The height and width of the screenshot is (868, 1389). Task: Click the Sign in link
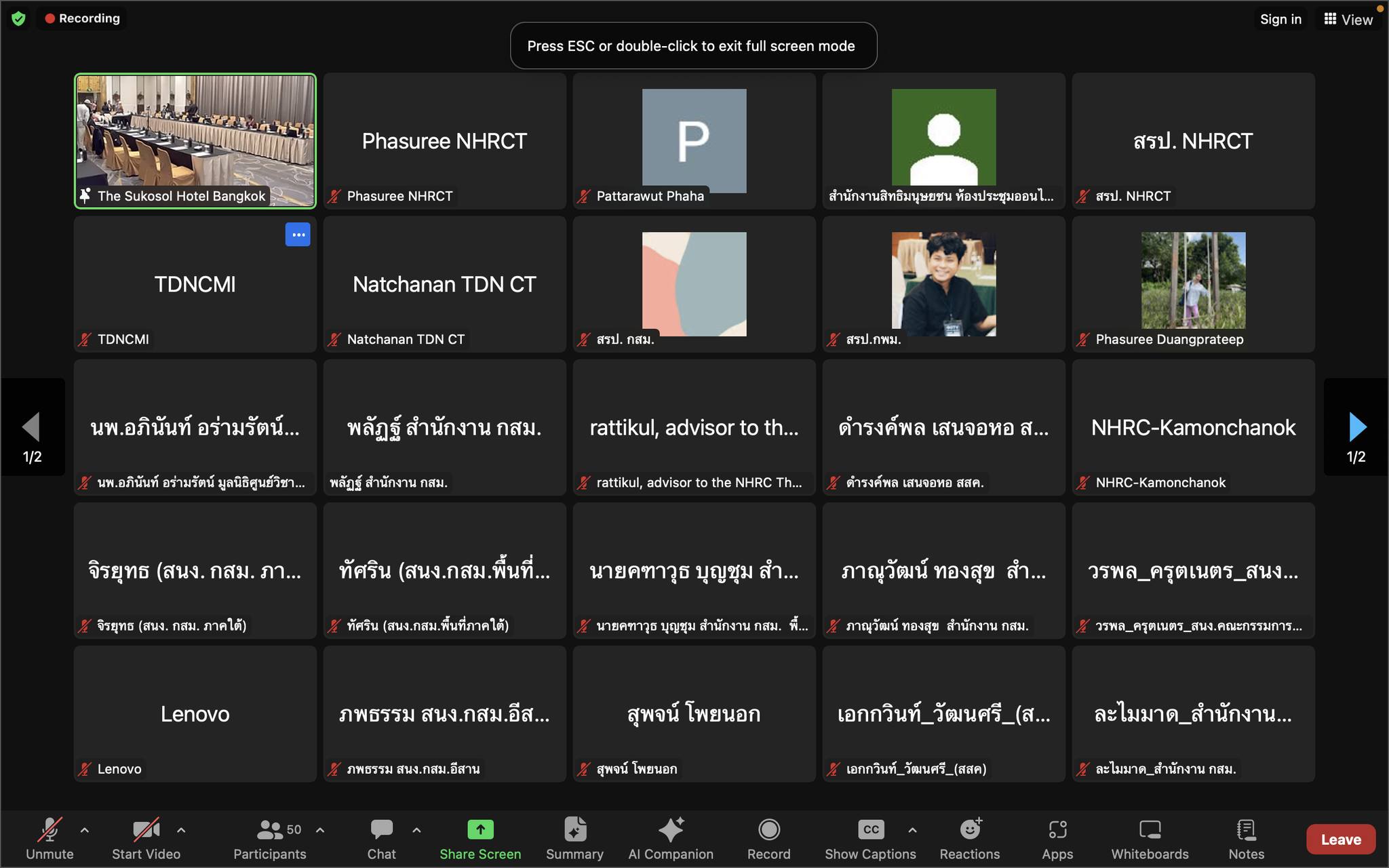coord(1280,19)
